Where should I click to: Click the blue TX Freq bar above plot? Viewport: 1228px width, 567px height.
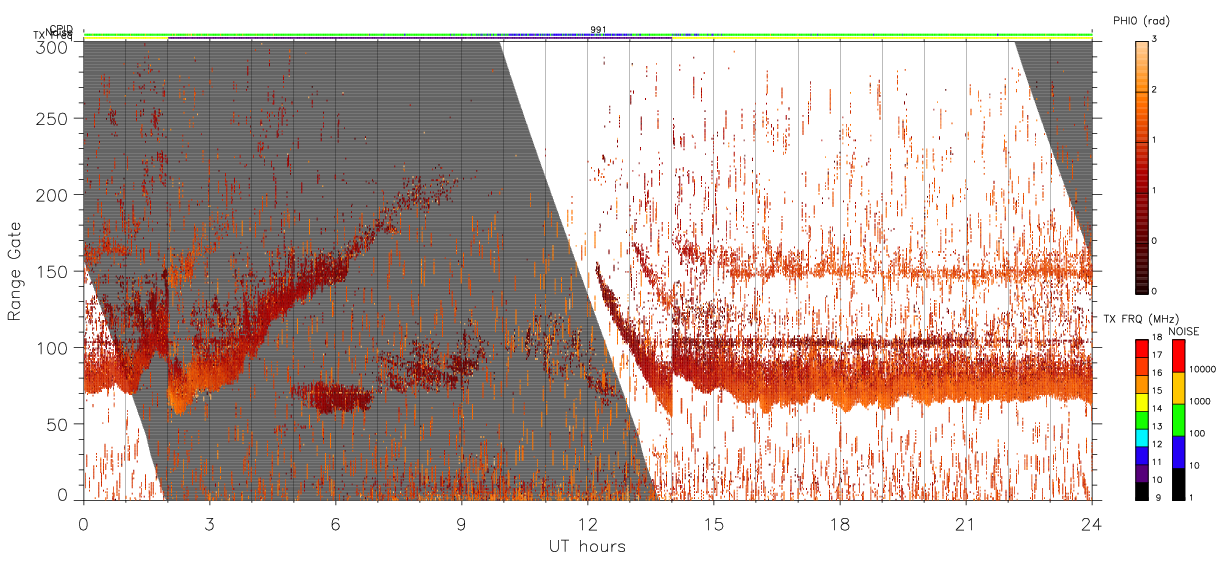pyautogui.click(x=420, y=38)
